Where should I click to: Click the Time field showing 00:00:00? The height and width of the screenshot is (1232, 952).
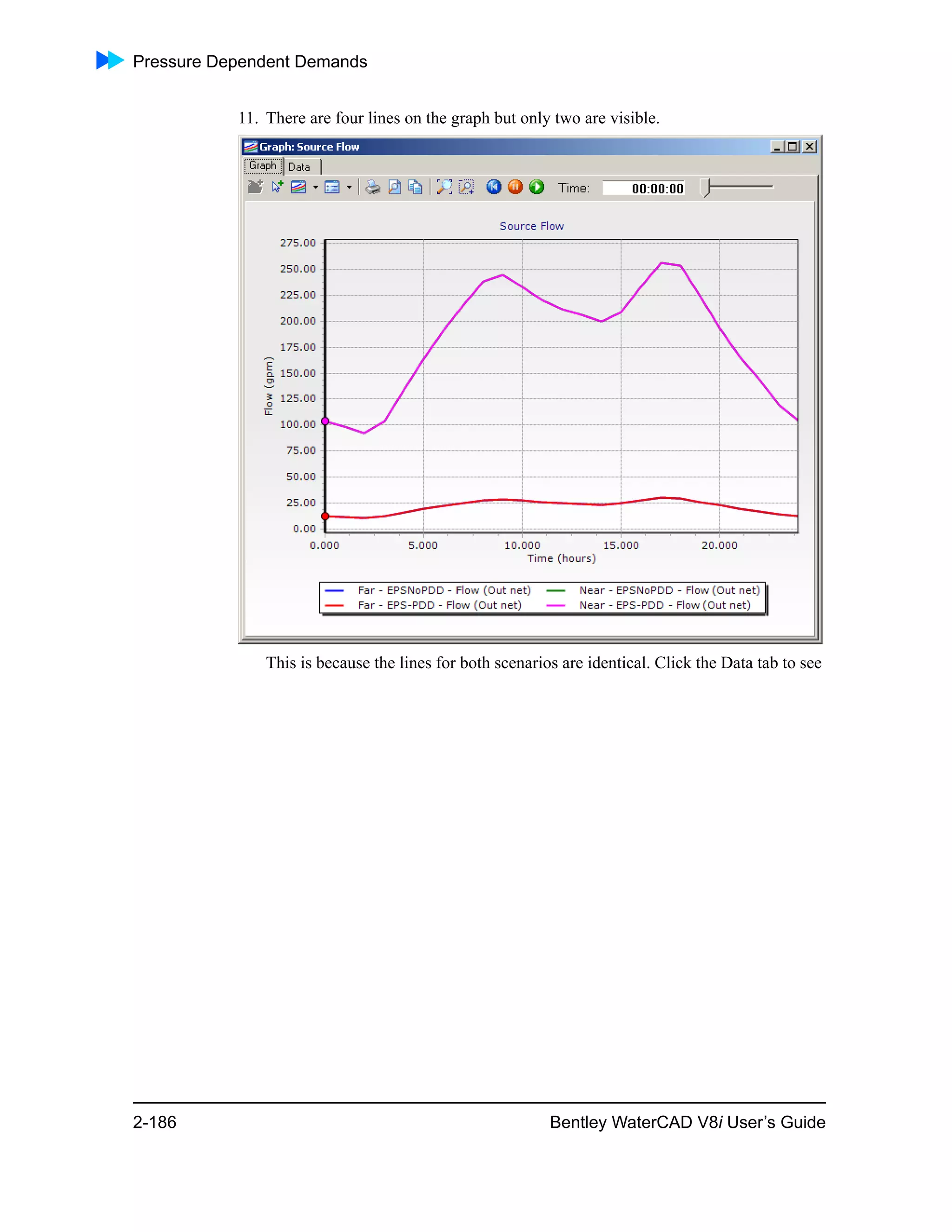pos(643,188)
